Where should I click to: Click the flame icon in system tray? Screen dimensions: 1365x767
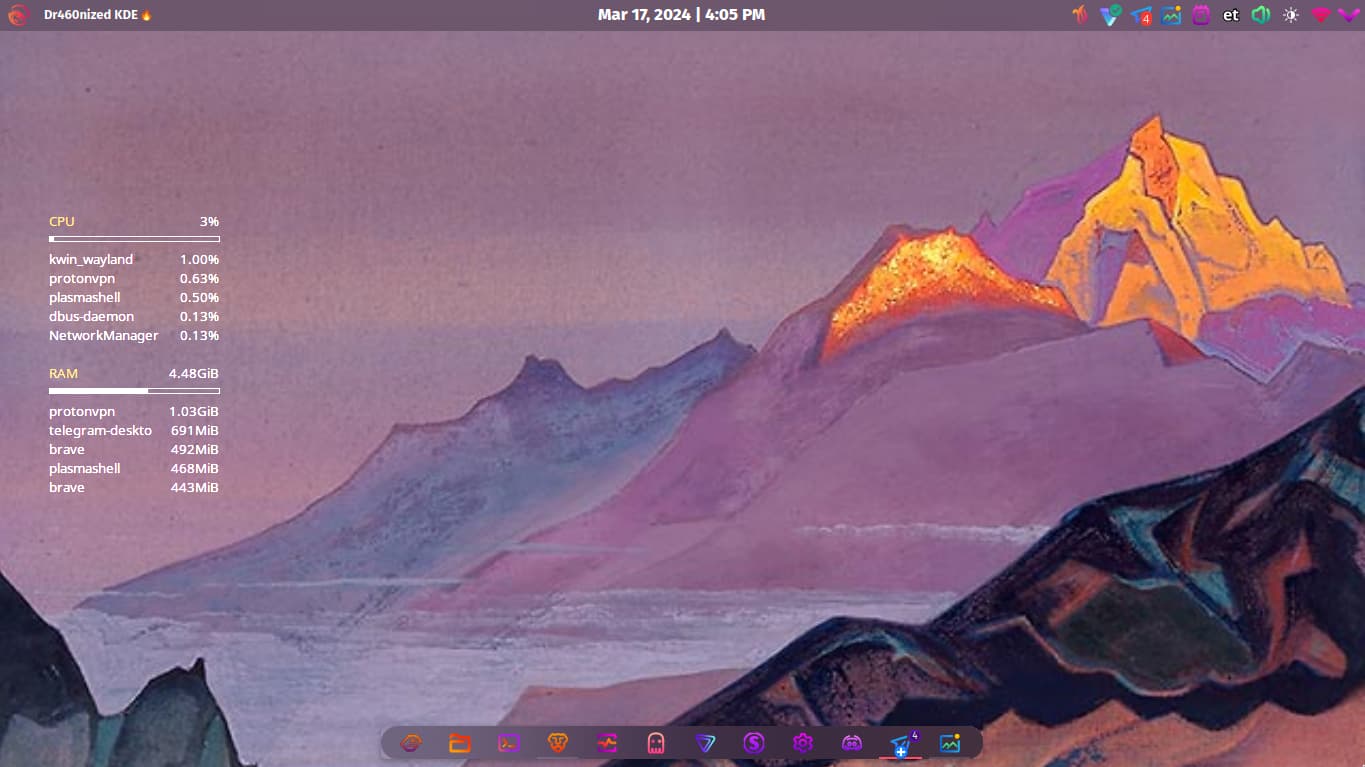pyautogui.click(x=1080, y=15)
